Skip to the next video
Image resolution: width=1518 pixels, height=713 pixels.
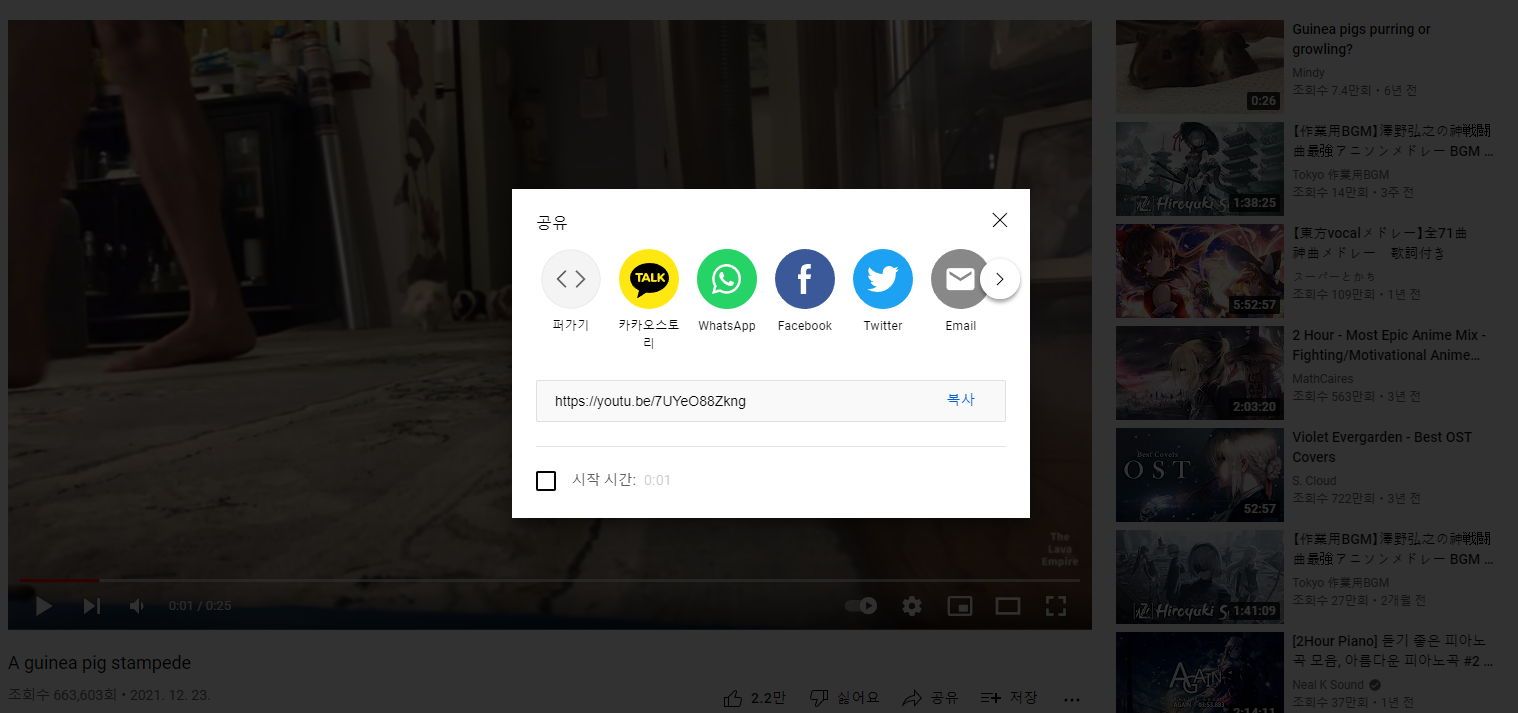tap(92, 606)
